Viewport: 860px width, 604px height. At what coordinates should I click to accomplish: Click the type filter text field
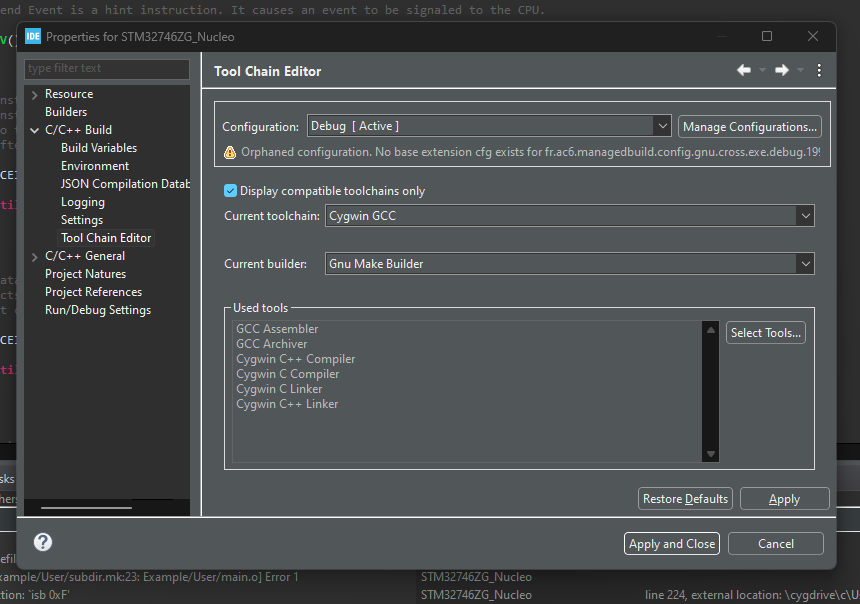click(106, 69)
